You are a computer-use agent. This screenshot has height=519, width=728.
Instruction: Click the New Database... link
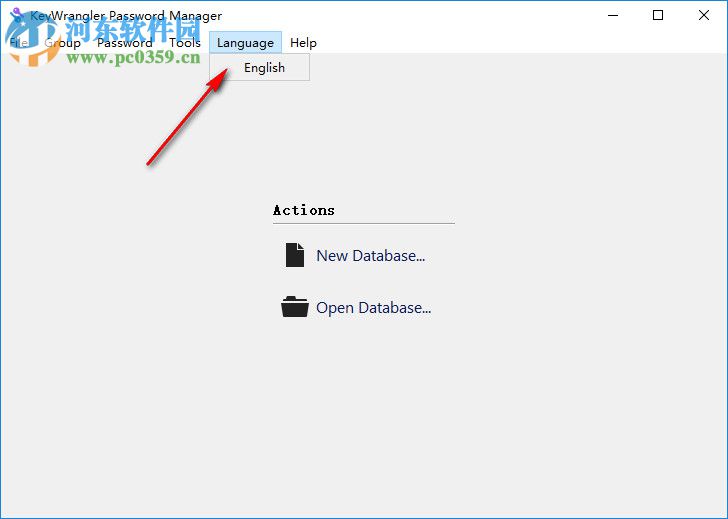click(370, 256)
